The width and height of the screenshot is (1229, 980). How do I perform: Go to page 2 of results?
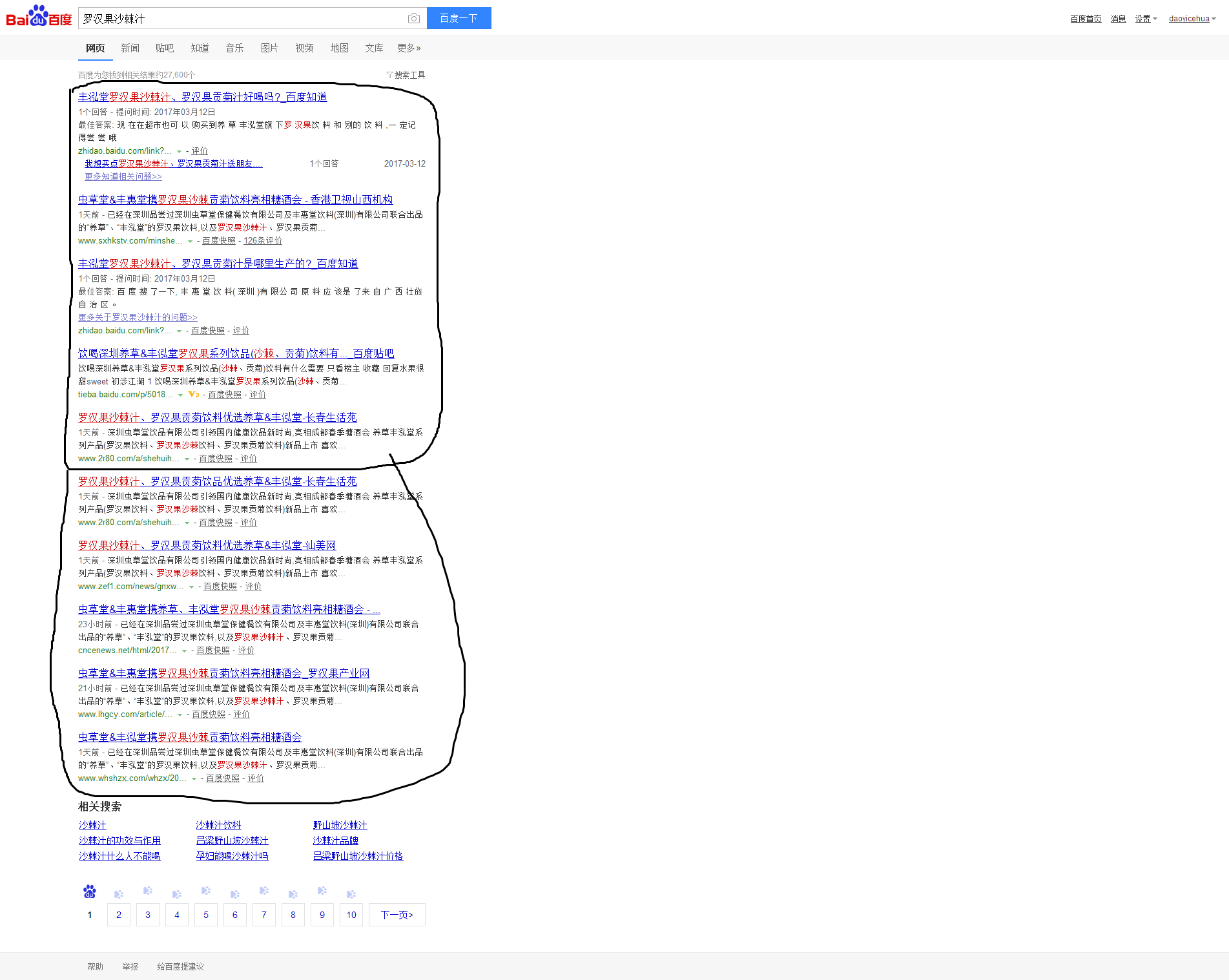click(x=119, y=915)
